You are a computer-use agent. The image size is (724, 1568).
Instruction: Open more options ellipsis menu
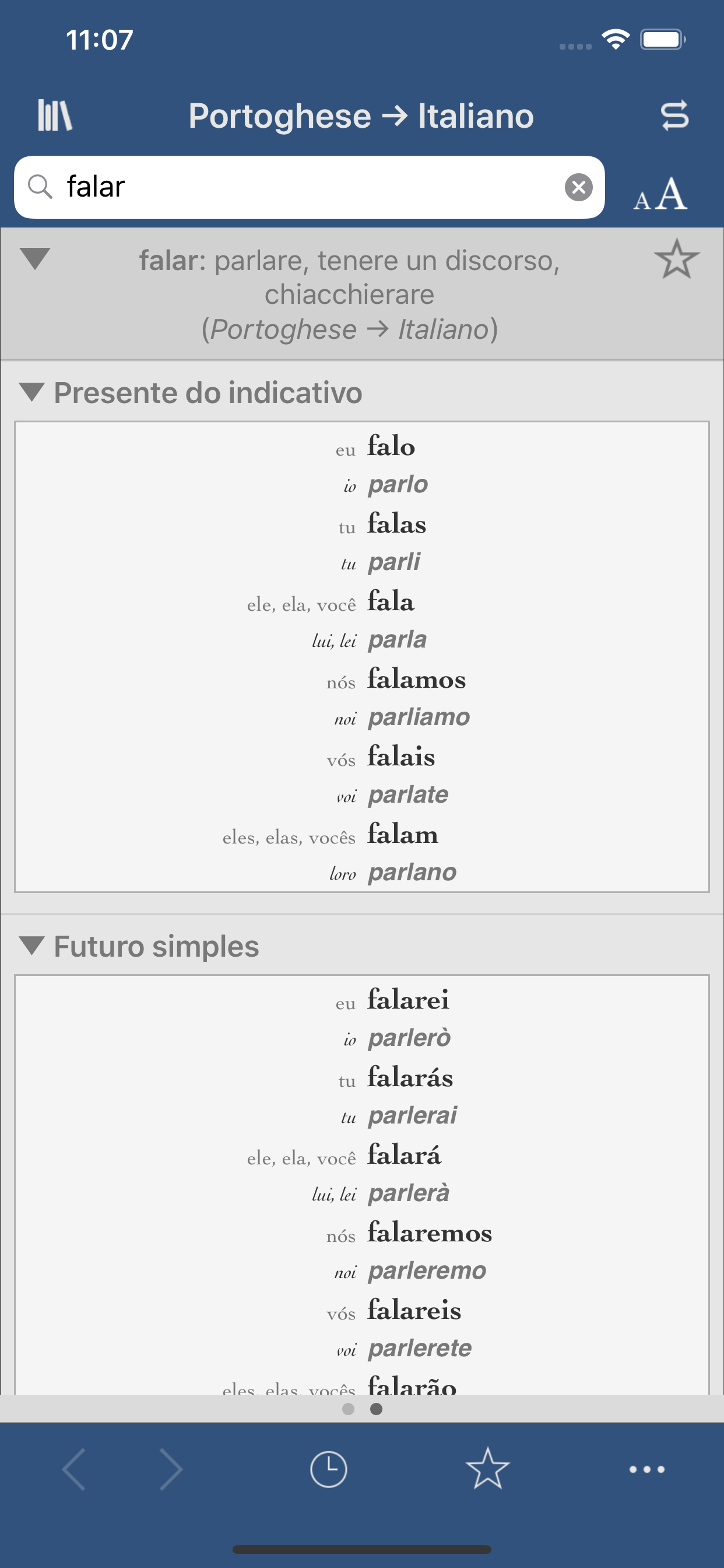646,1469
